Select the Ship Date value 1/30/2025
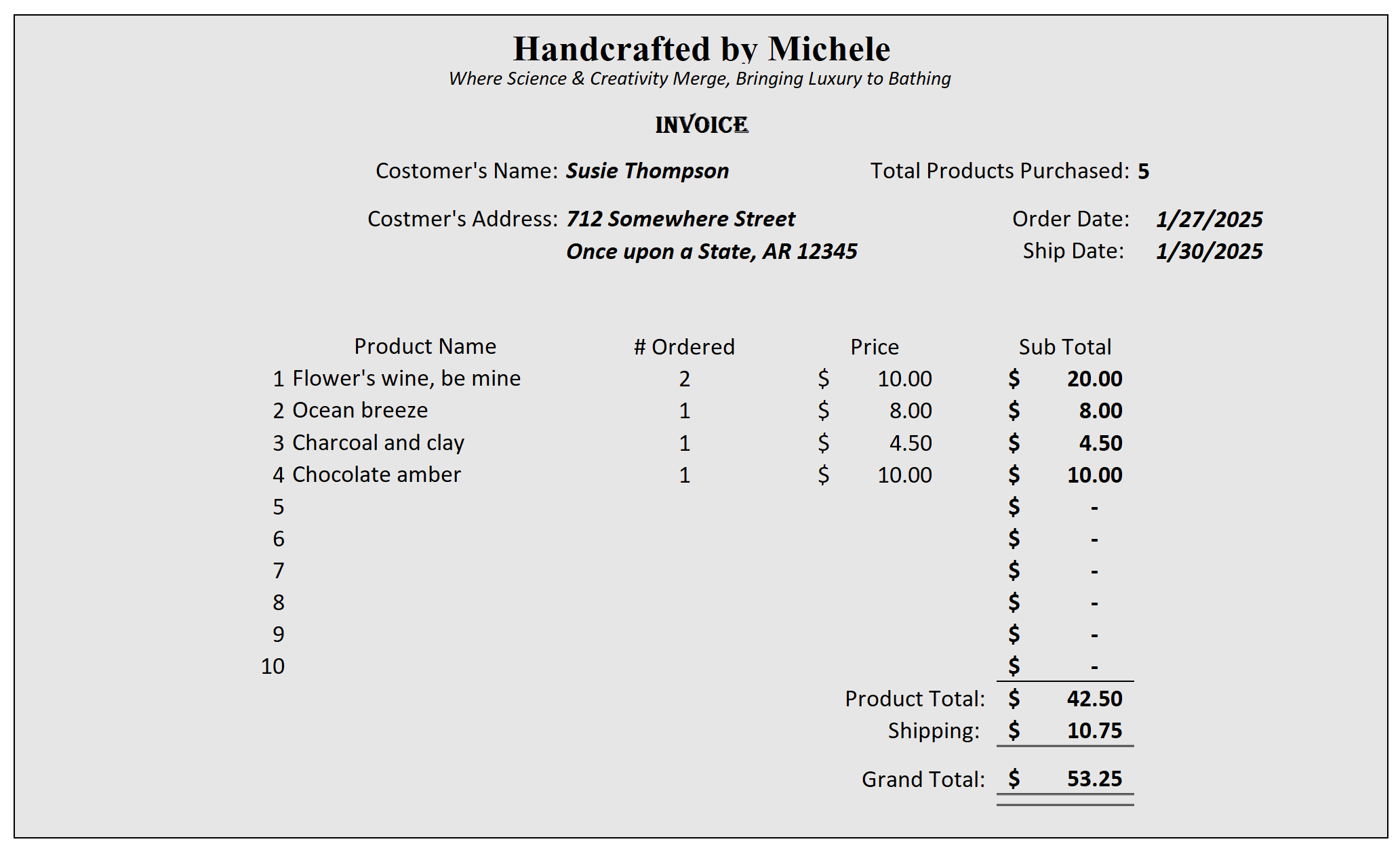Screen dimensions: 1400x848 tap(1209, 251)
